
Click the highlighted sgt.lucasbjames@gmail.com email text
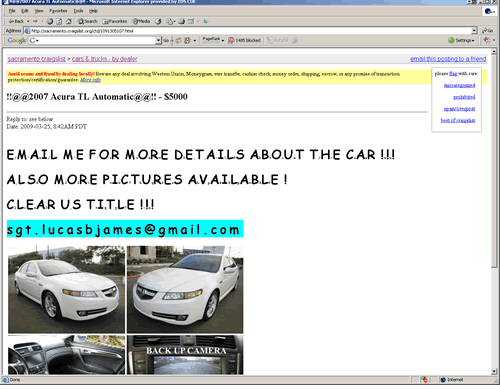pos(125,229)
